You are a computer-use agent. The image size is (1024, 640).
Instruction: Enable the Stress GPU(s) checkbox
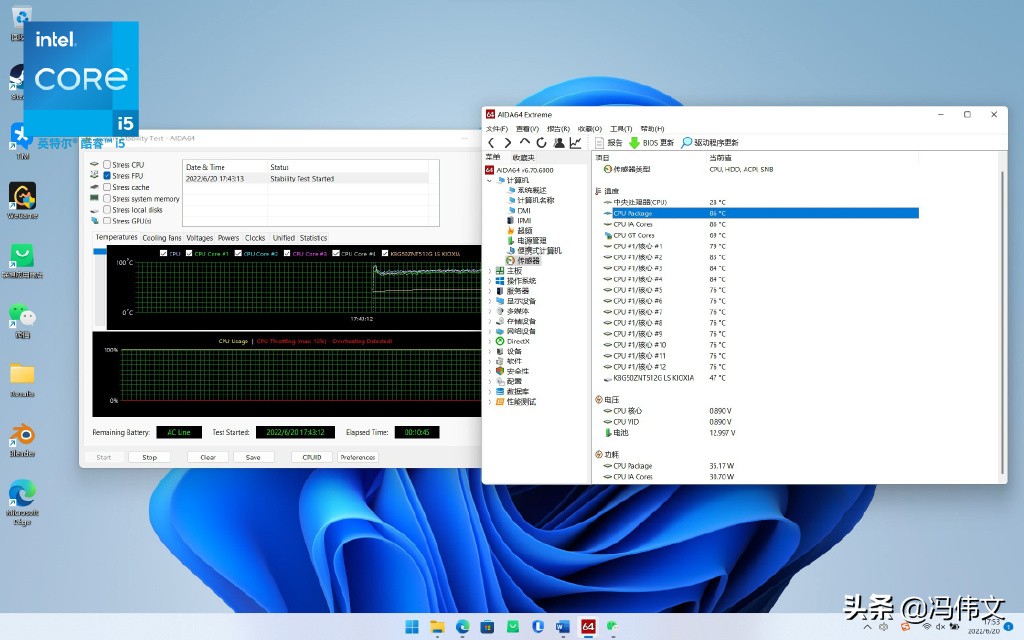pyautogui.click(x=107, y=221)
